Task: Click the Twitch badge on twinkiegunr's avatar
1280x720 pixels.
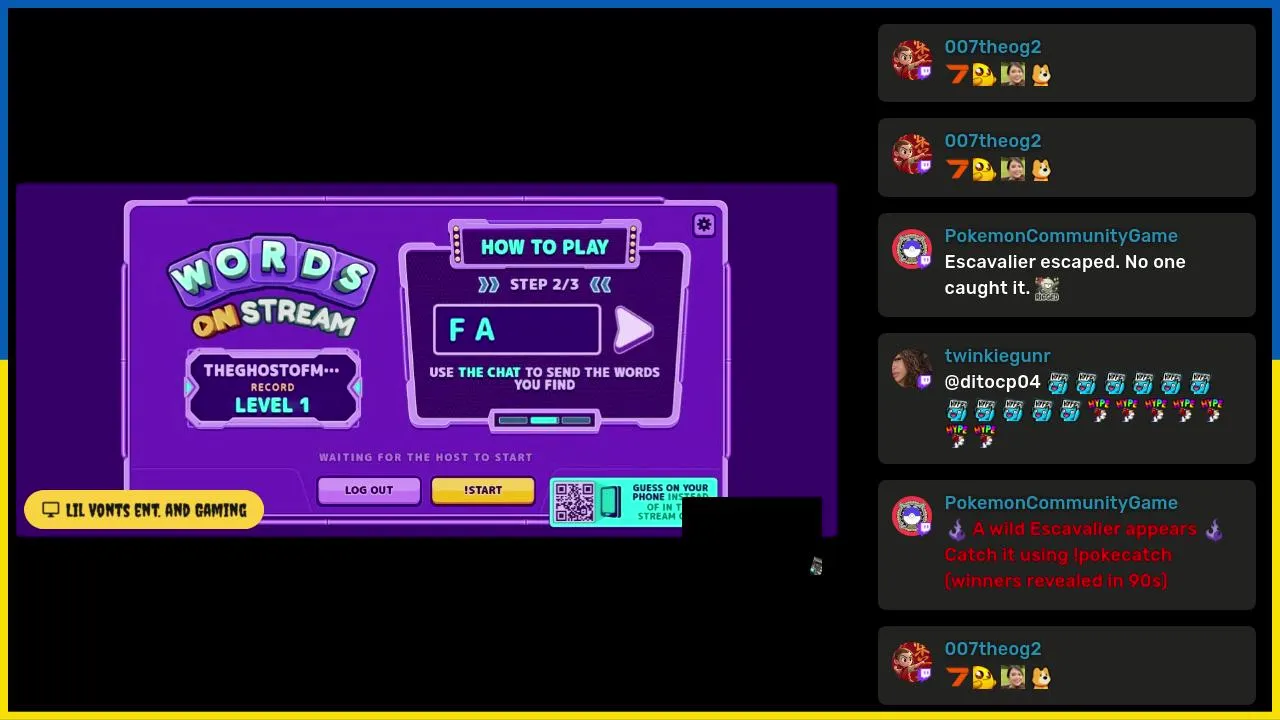Action: click(x=925, y=381)
